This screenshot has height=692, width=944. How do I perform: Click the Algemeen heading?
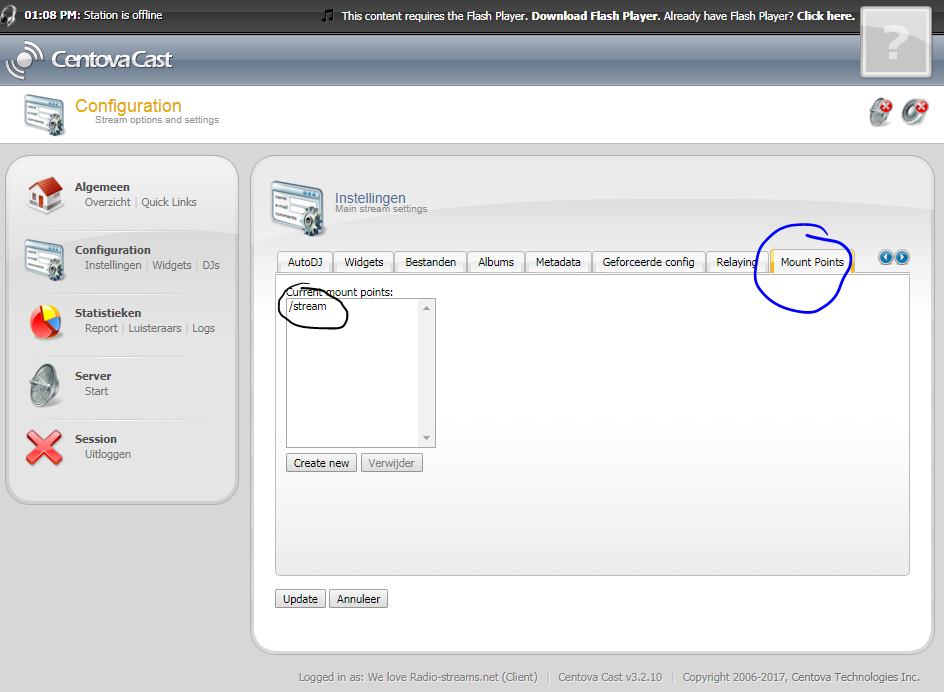pyautogui.click(x=102, y=187)
